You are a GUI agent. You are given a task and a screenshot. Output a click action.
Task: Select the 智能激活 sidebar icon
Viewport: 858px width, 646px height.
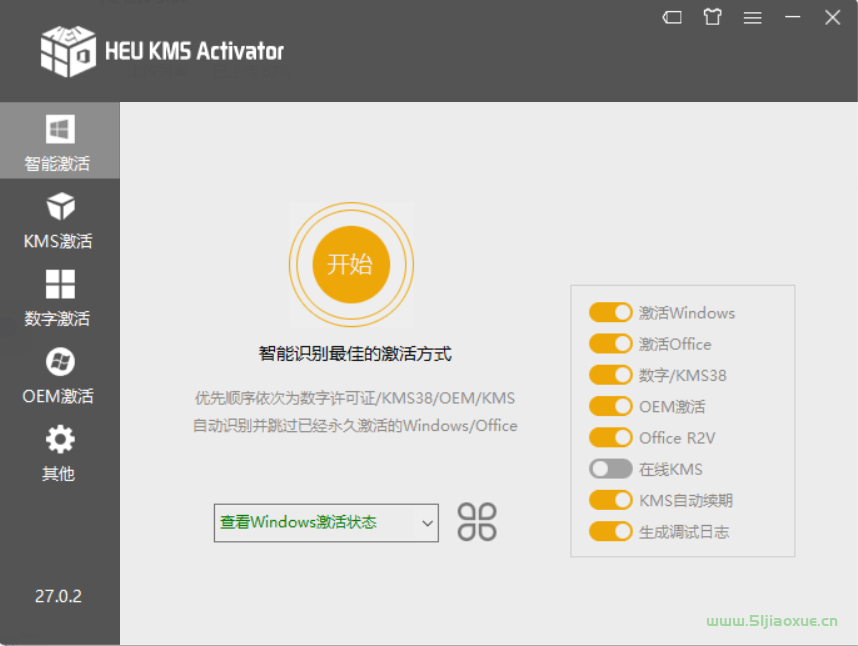coord(58,140)
